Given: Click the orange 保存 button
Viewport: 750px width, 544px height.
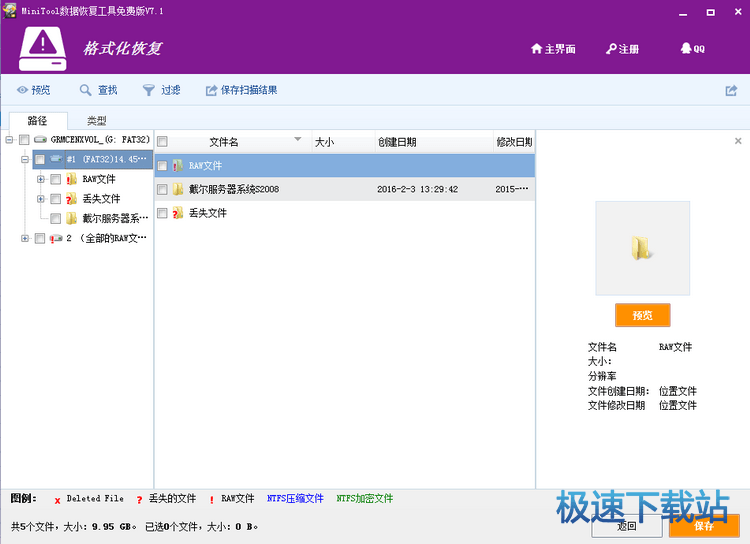Looking at the screenshot, I should pyautogui.click(x=704, y=526).
